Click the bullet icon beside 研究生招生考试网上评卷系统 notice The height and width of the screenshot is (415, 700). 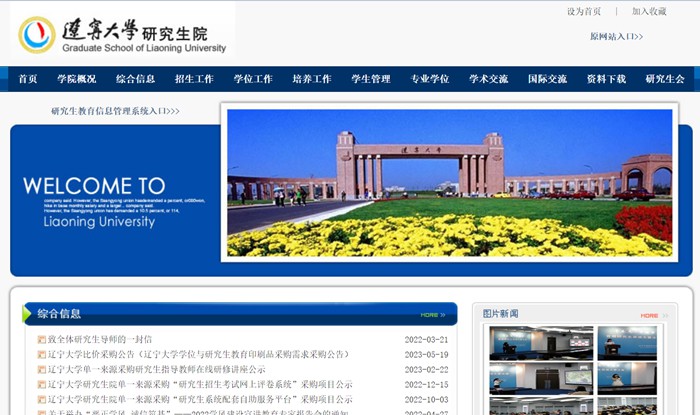pyautogui.click(x=42, y=385)
